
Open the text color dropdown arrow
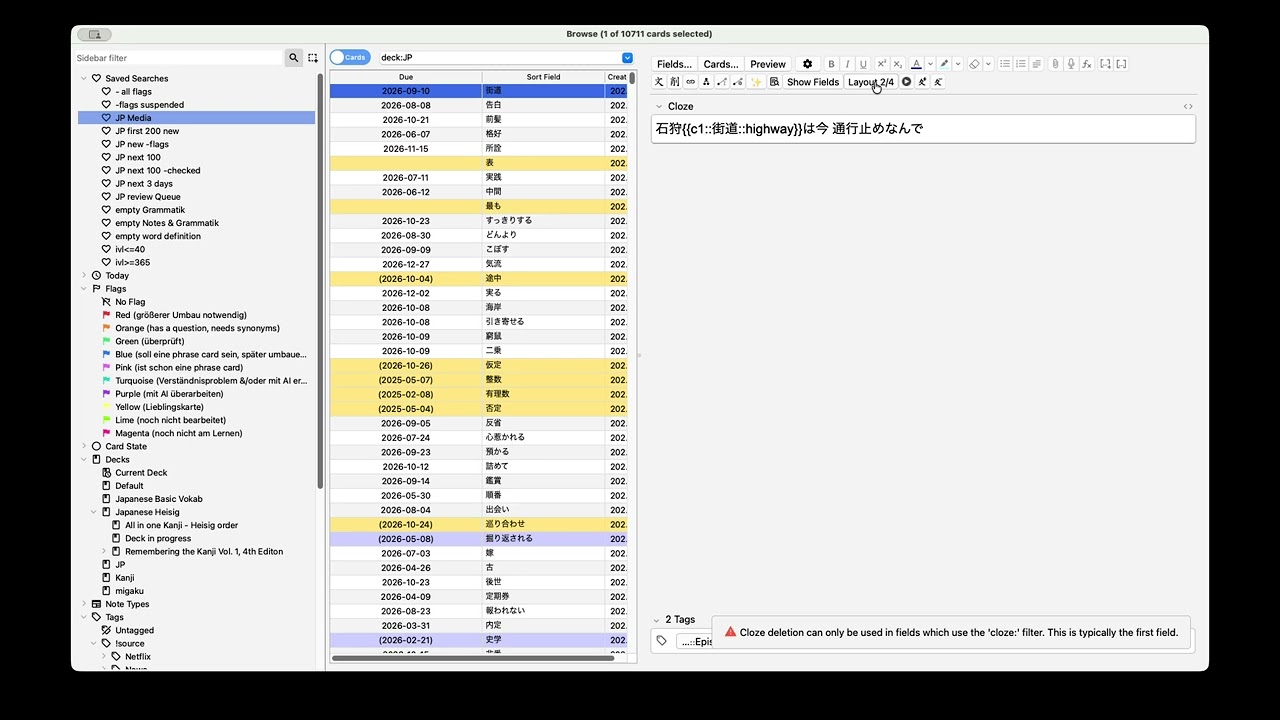click(930, 64)
